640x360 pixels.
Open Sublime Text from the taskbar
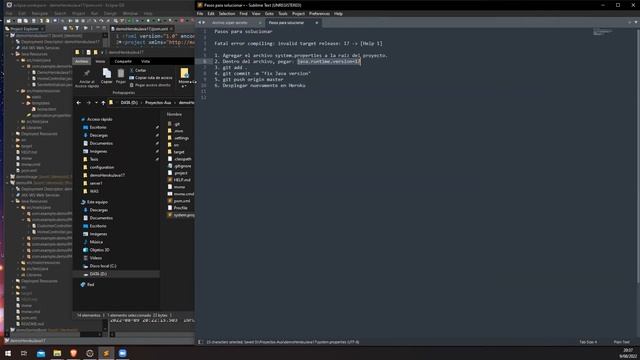[106, 353]
